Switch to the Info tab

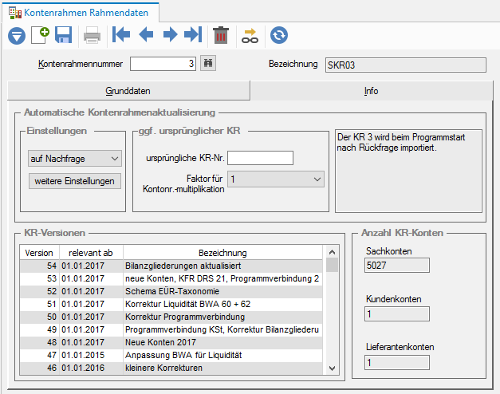(x=371, y=91)
